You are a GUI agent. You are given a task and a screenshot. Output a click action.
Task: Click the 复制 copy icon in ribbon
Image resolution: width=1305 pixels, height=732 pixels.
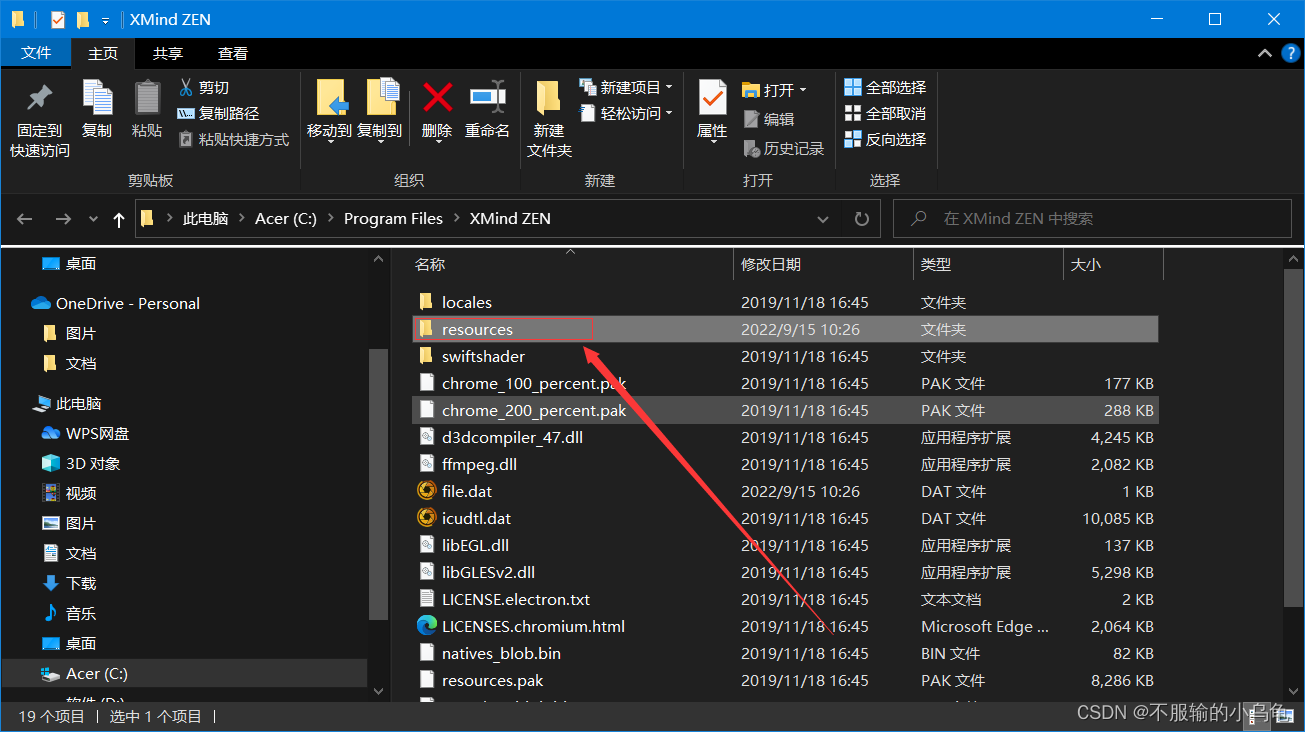click(x=97, y=98)
